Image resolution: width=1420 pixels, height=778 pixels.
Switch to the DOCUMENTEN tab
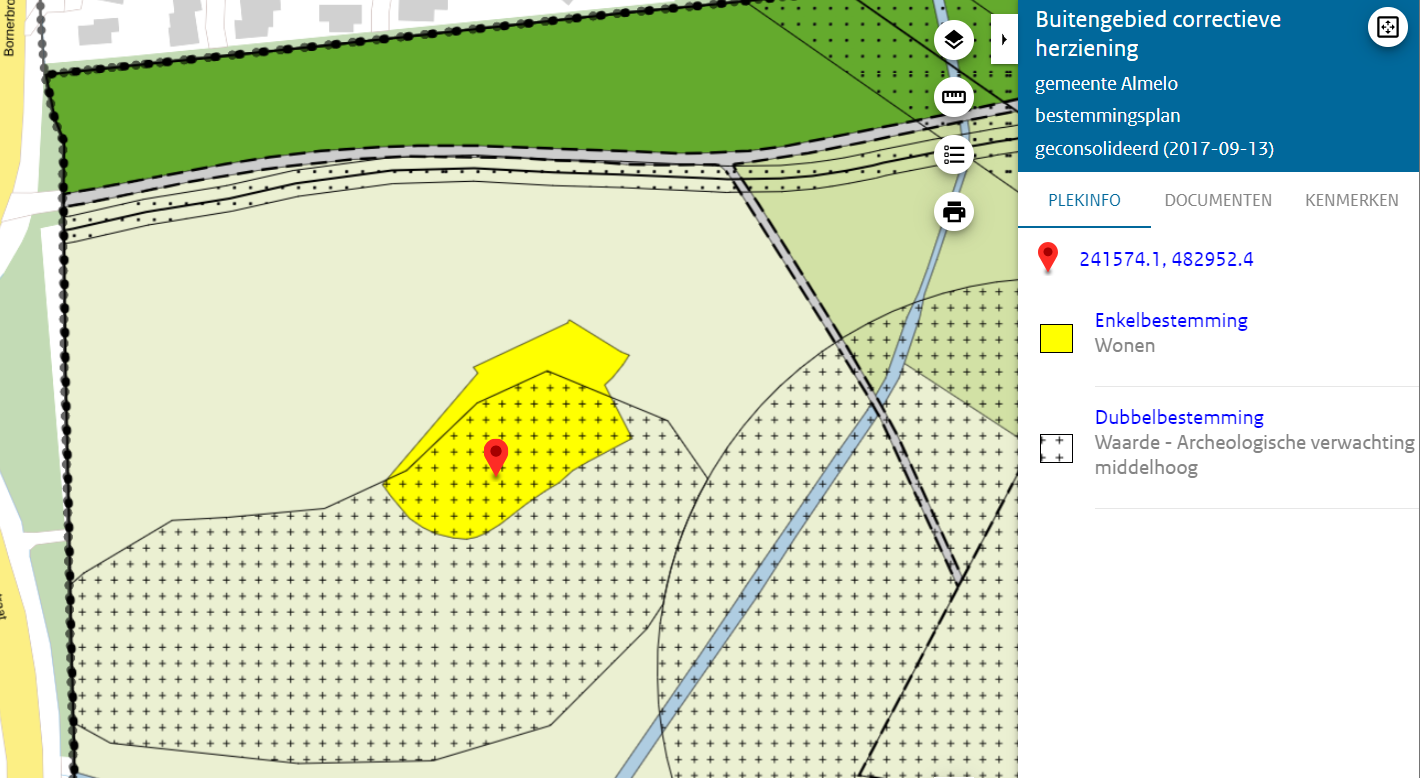point(1218,200)
